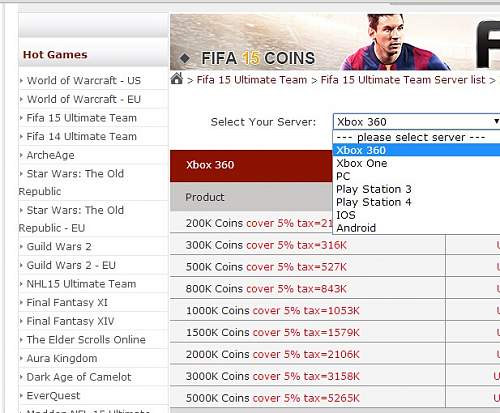Image resolution: width=500 pixels, height=413 pixels.
Task: Click the home icon in breadcrumb
Action: [x=177, y=79]
